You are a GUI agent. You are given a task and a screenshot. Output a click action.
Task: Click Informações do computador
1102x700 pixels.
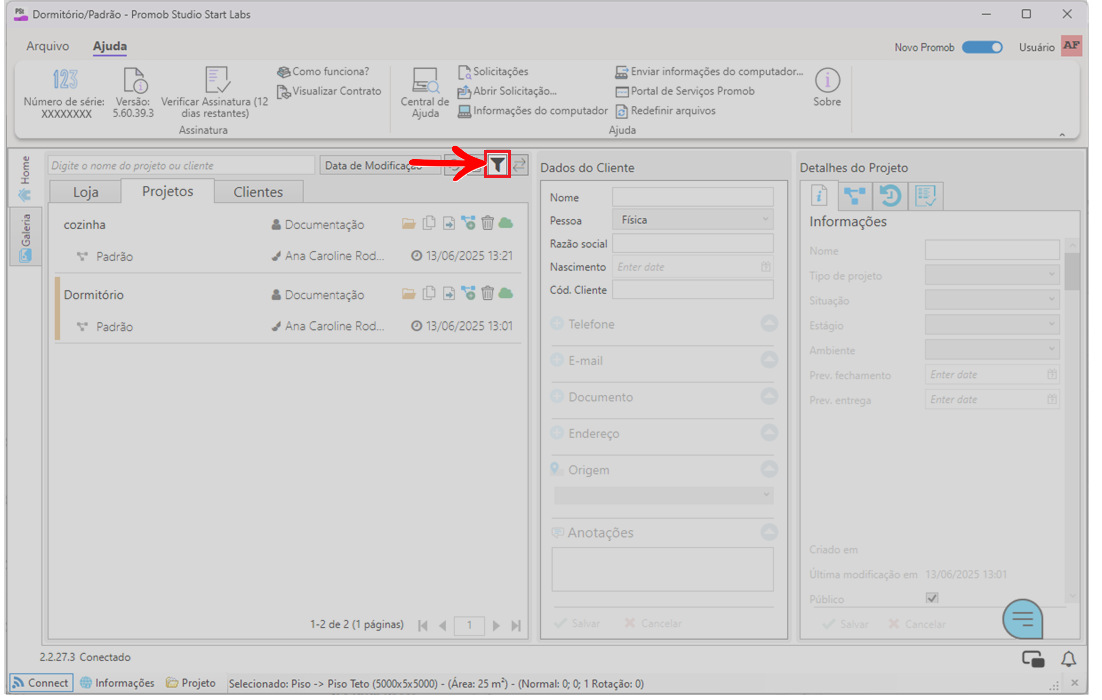coord(533,111)
